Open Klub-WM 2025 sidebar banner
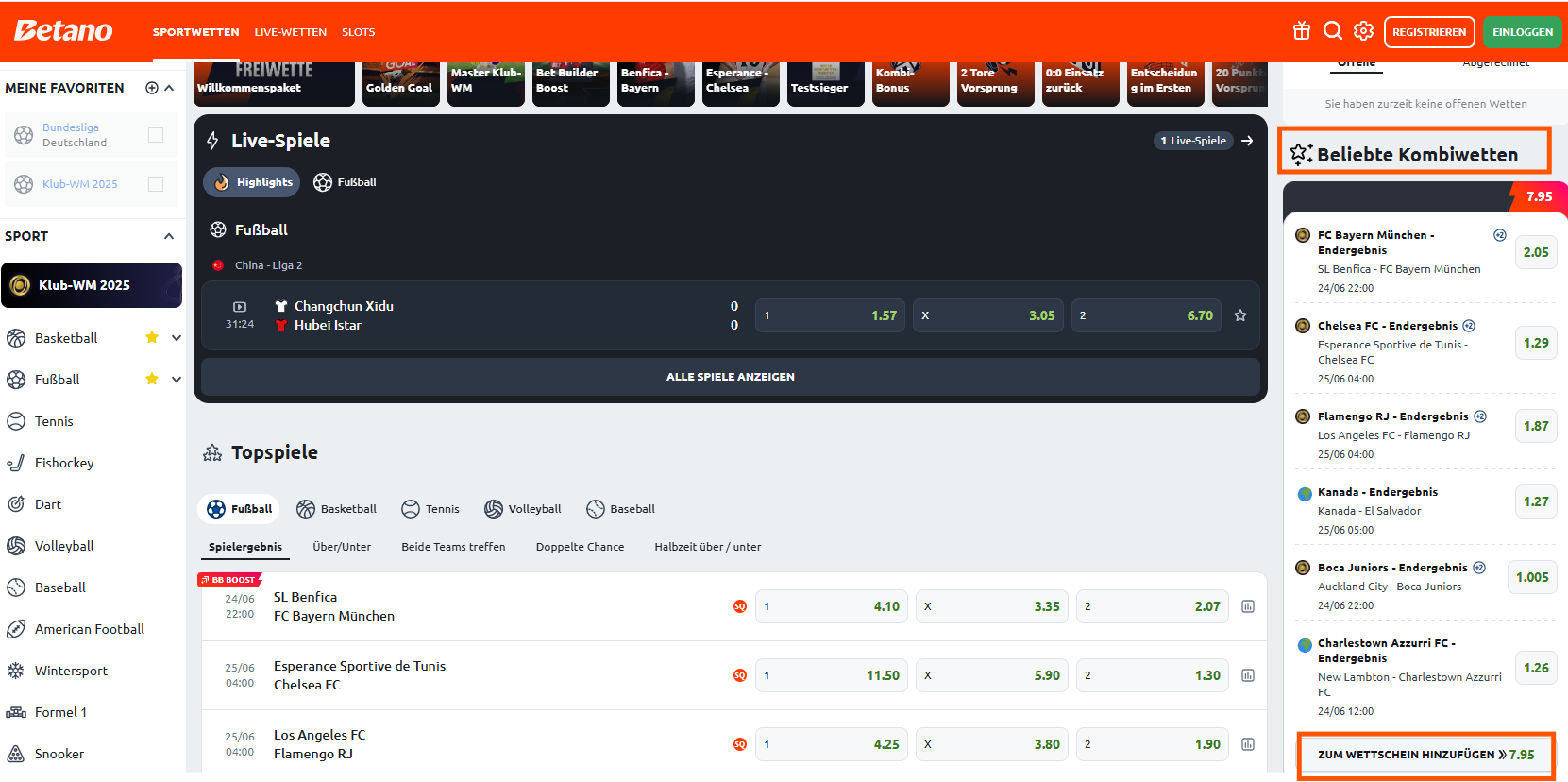 (92, 285)
